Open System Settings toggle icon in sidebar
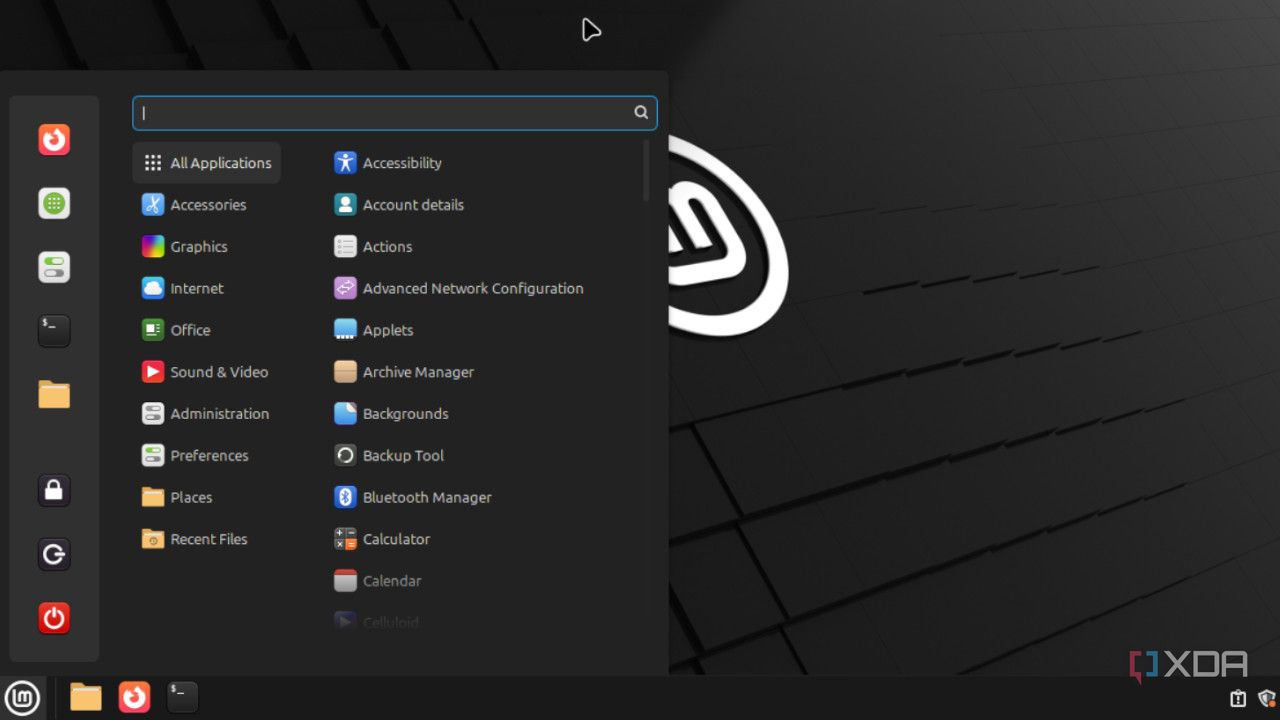 (x=54, y=267)
